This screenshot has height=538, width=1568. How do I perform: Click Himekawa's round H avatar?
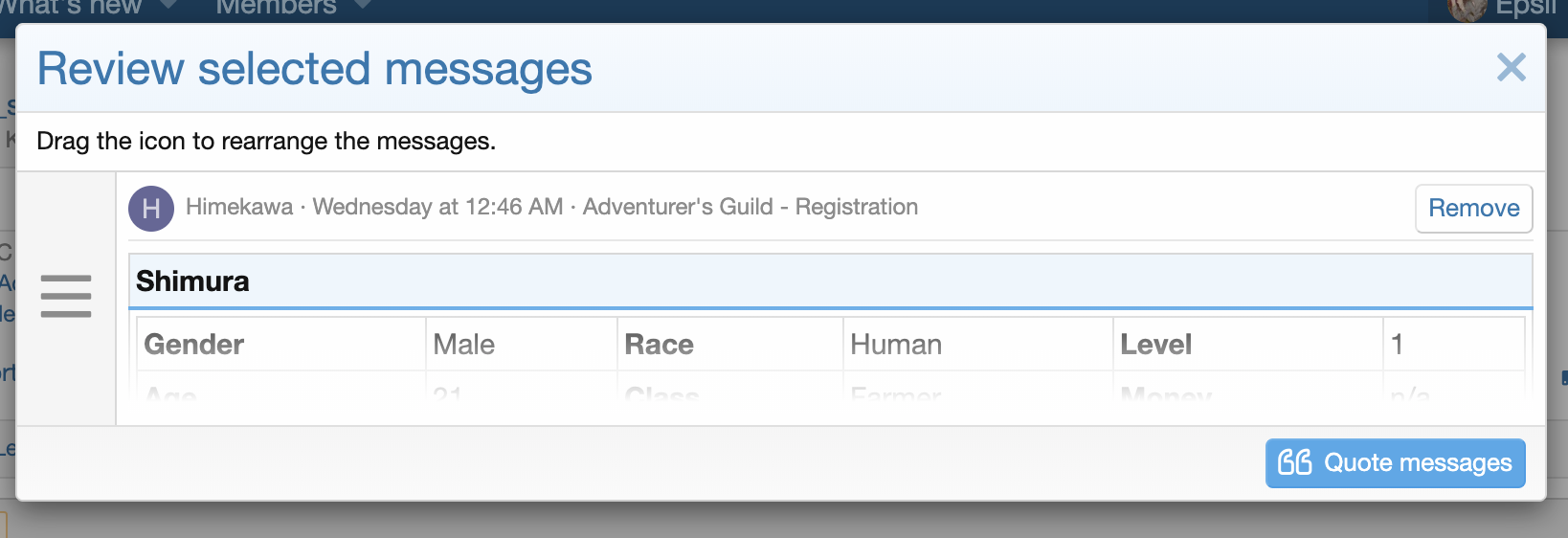[x=151, y=209]
